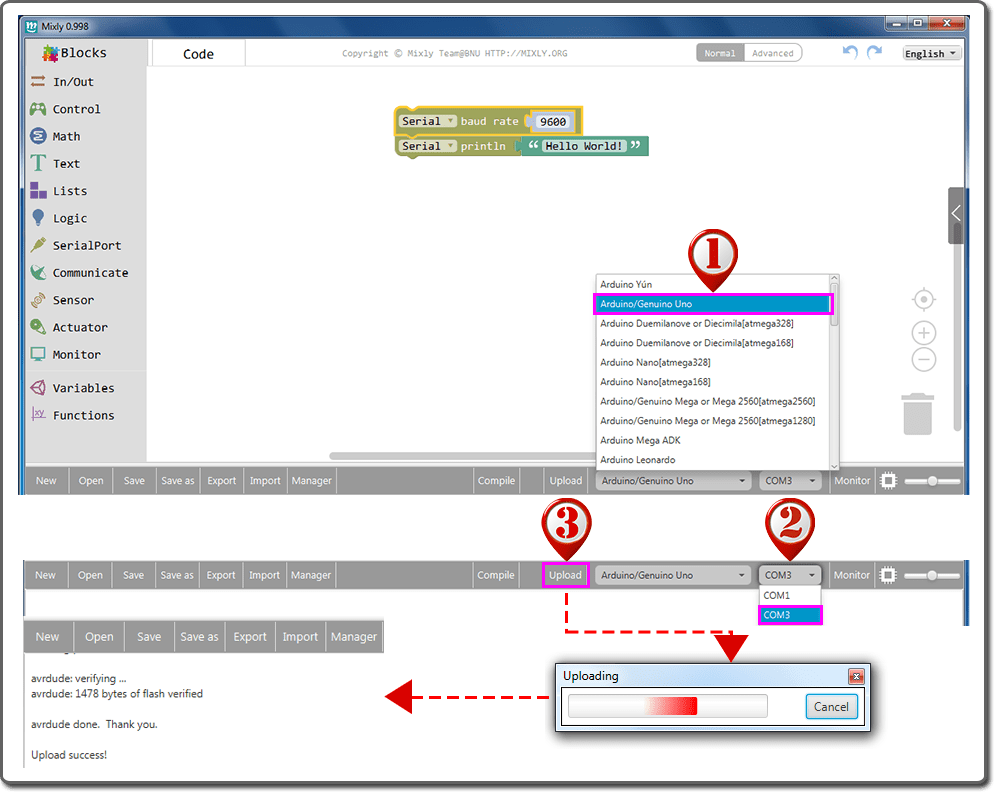Click the workspace horizontal scrollbar
The width and height of the screenshot is (1000, 800).
(462, 456)
